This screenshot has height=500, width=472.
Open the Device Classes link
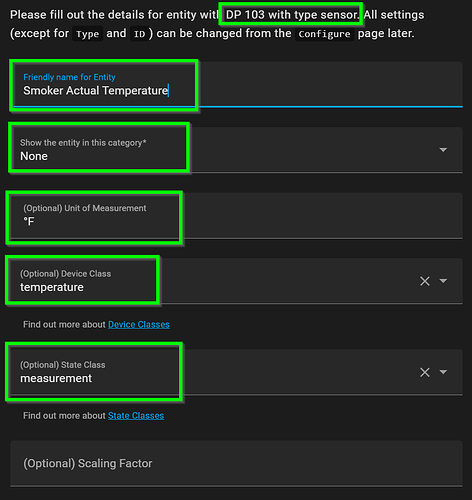coord(139,324)
